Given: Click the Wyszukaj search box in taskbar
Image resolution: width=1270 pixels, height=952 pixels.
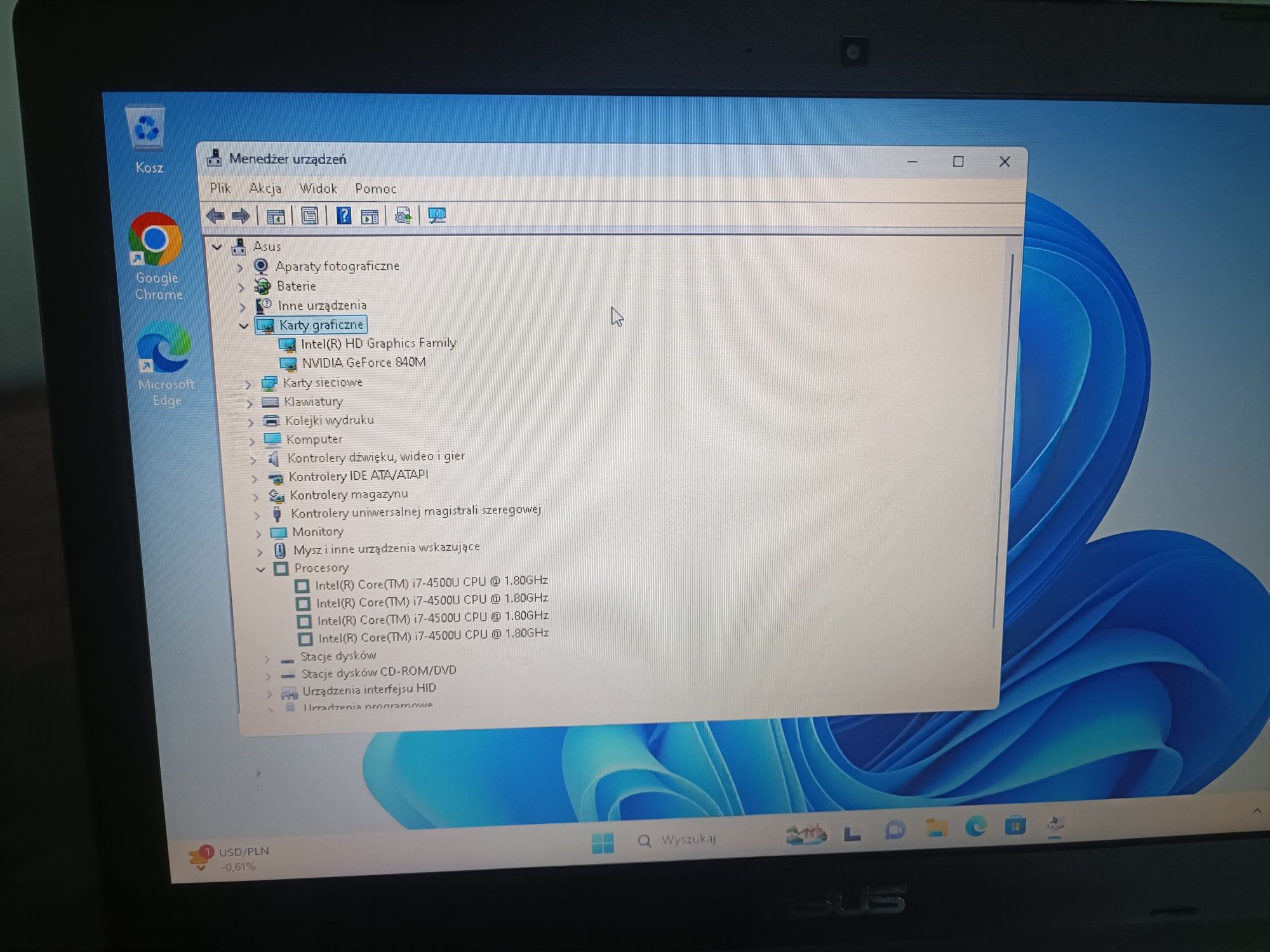Looking at the screenshot, I should coord(690,840).
